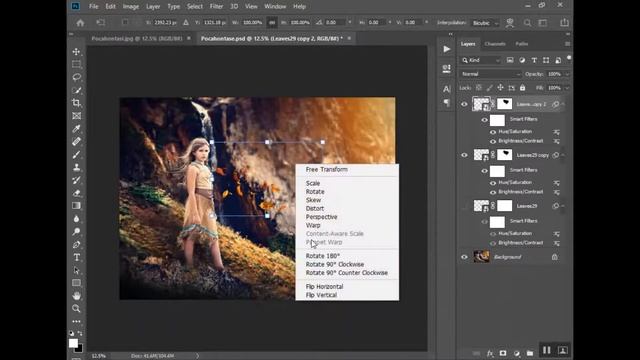This screenshot has width=640, height=360.
Task: Open the Opacity value dropdown
Action: coord(567,74)
